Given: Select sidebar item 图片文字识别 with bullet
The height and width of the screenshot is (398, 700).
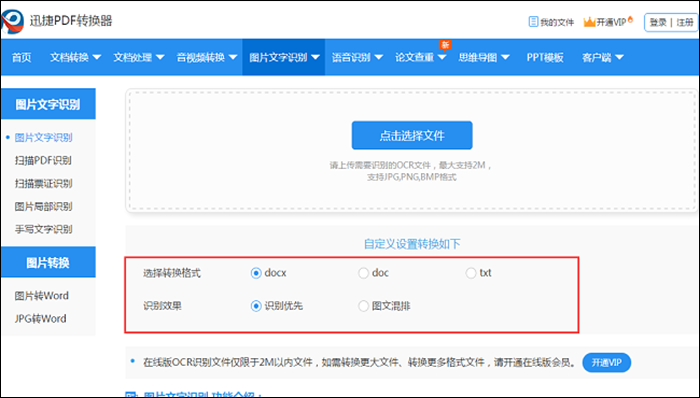Looking at the screenshot, I should (43, 137).
